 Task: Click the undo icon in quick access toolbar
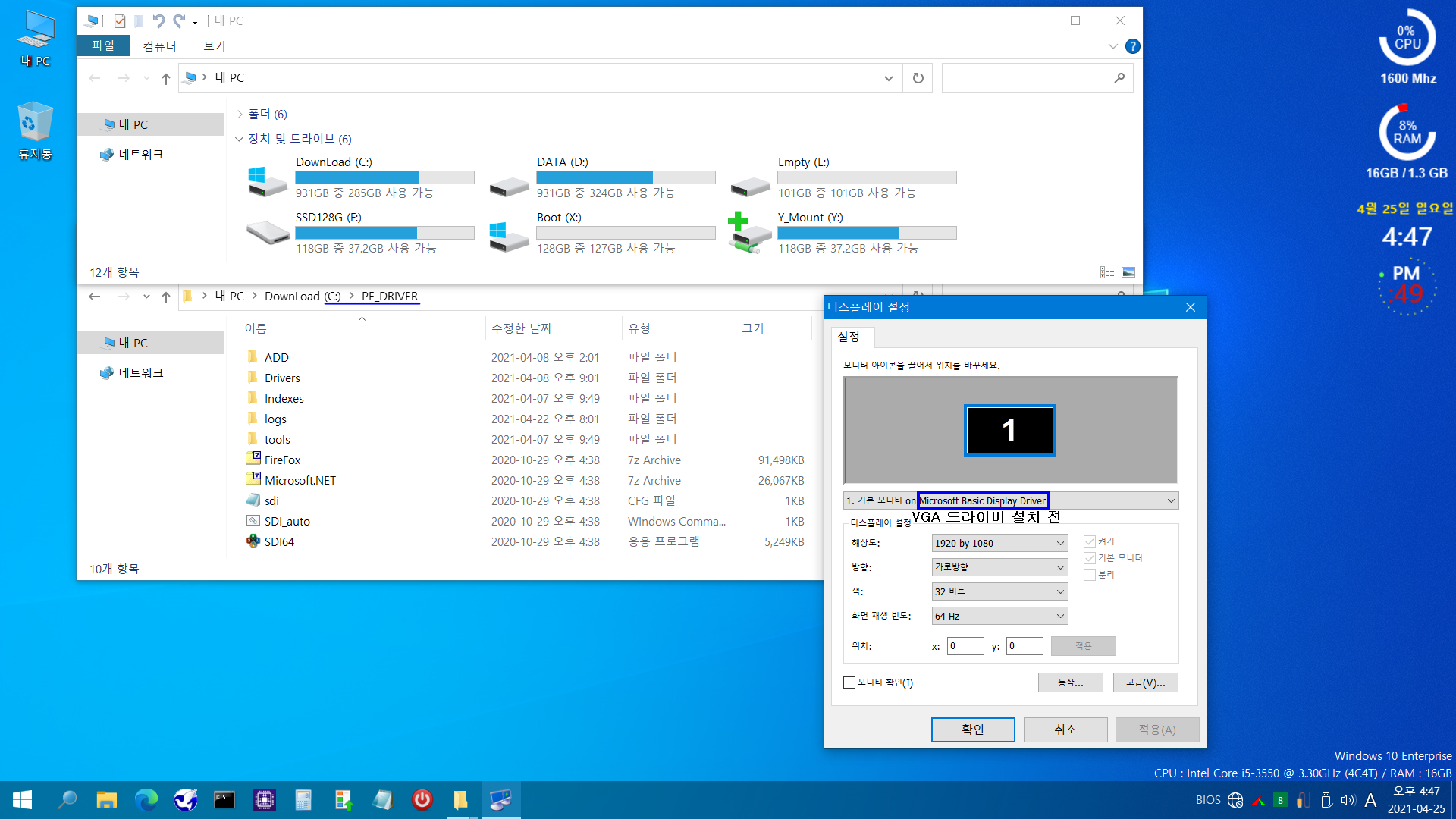(x=158, y=20)
